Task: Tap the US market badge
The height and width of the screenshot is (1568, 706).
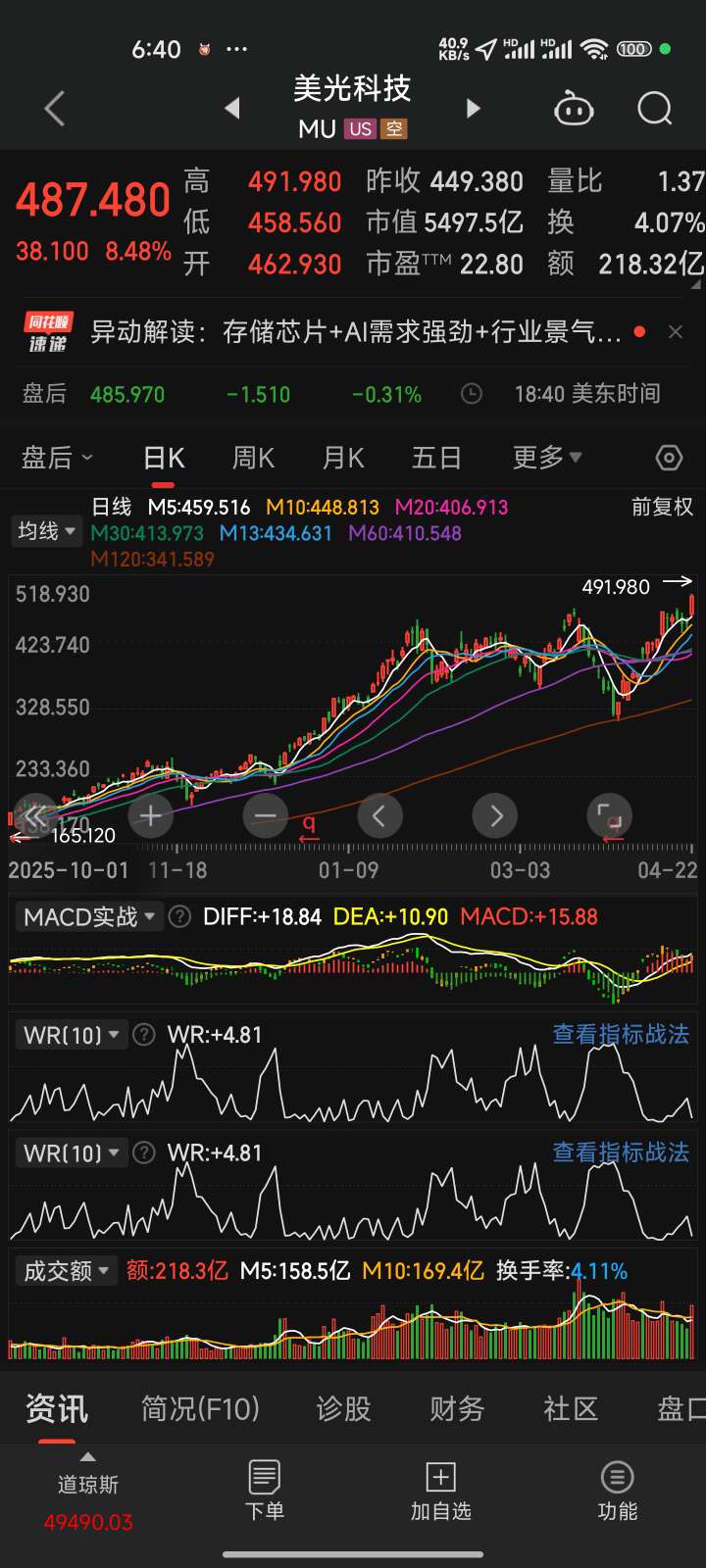Action: pos(360,129)
